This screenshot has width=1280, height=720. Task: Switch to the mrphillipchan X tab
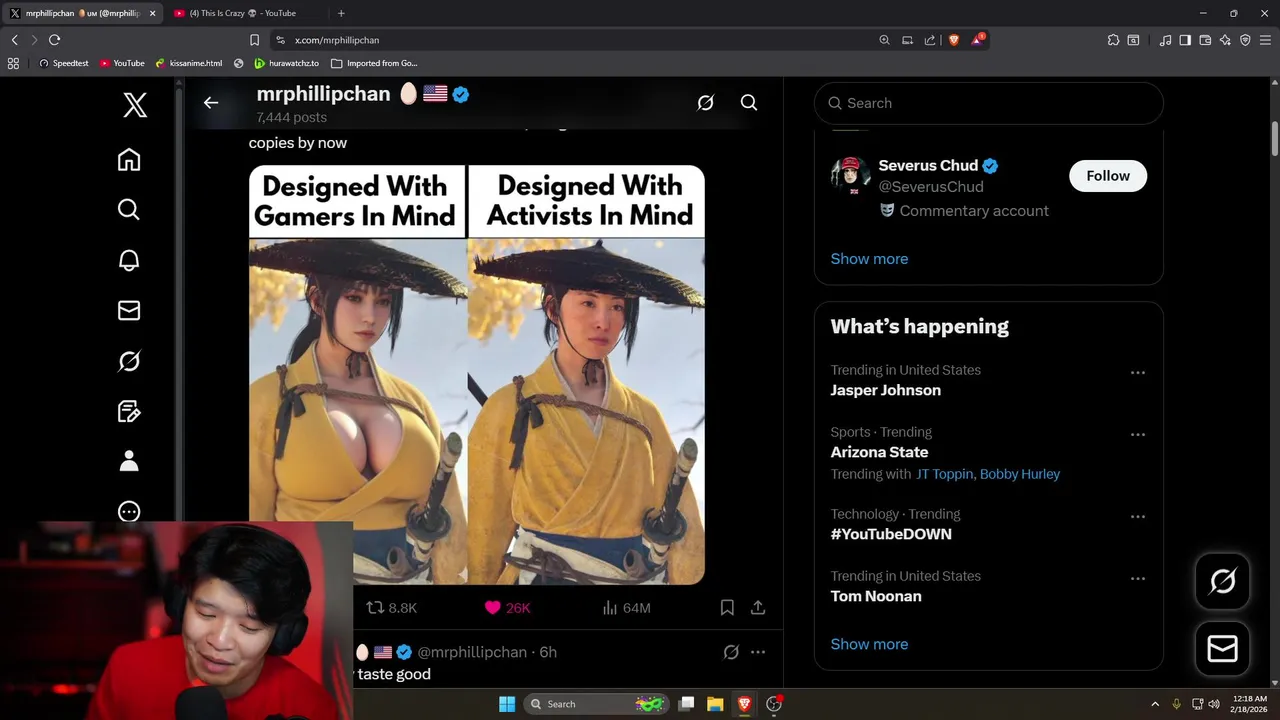[82, 13]
